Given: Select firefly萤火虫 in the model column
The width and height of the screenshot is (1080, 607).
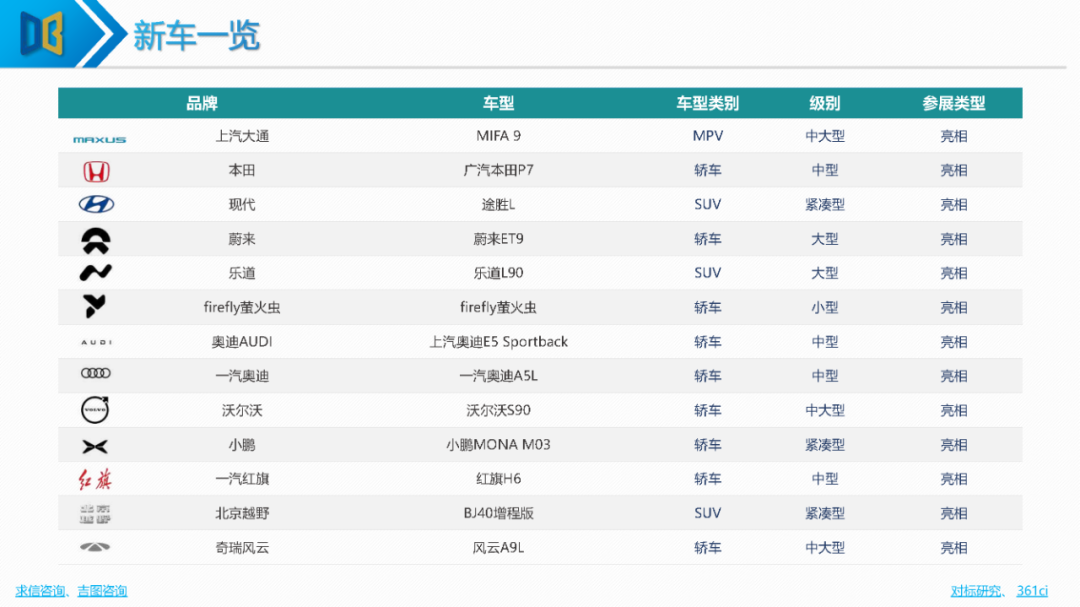Looking at the screenshot, I should tap(498, 307).
